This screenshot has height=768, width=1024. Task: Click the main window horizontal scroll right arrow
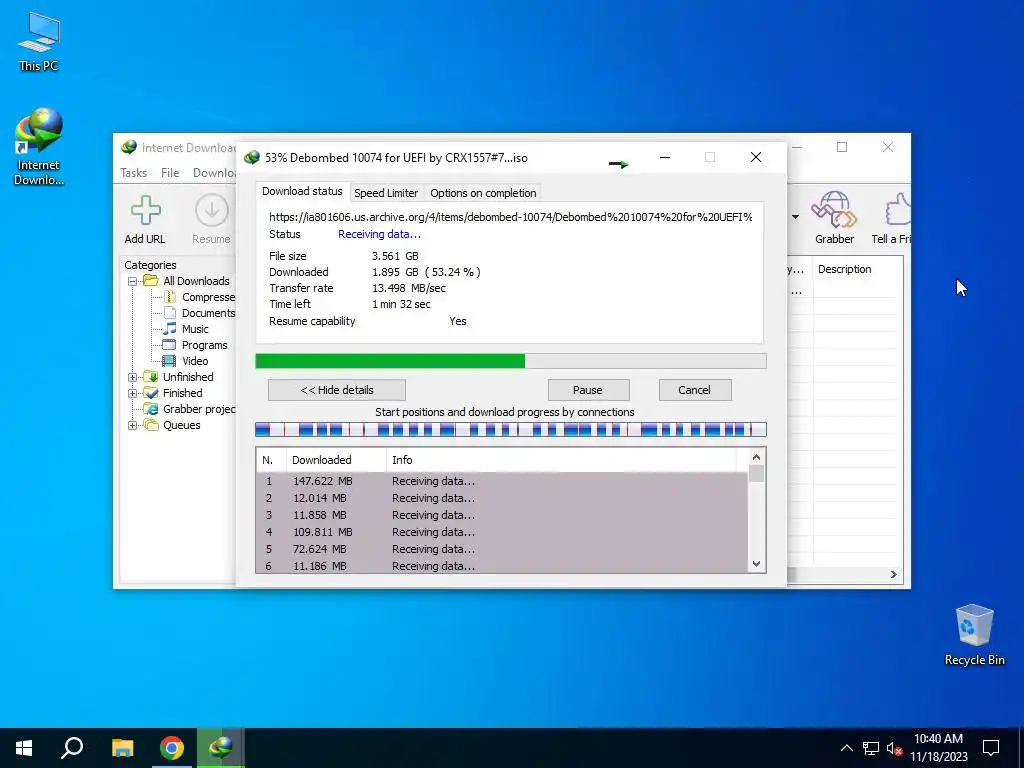click(x=893, y=574)
